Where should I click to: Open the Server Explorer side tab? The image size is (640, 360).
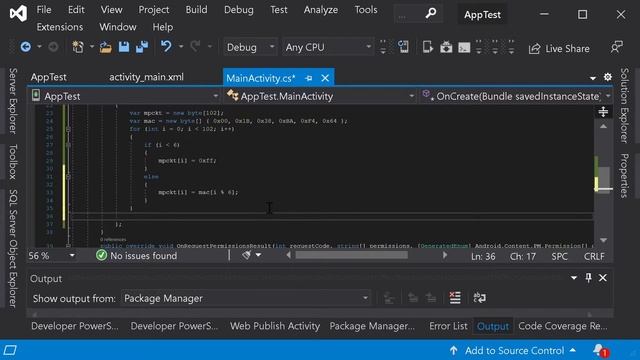click(x=13, y=101)
